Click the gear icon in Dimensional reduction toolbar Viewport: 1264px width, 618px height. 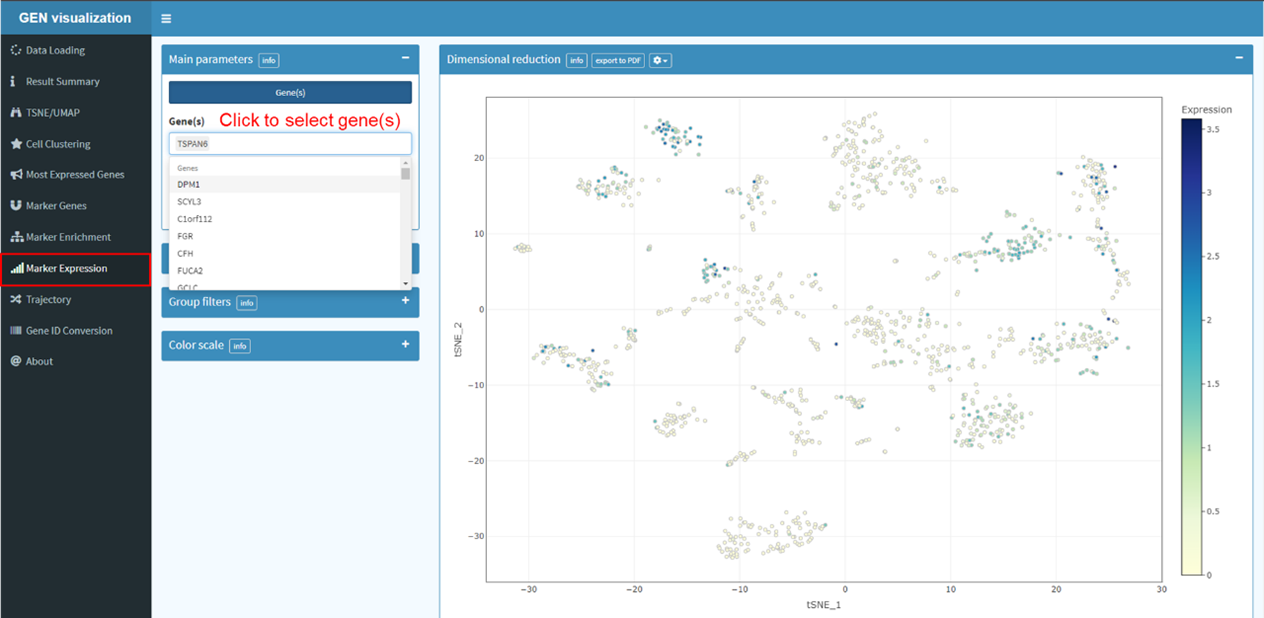click(x=659, y=60)
